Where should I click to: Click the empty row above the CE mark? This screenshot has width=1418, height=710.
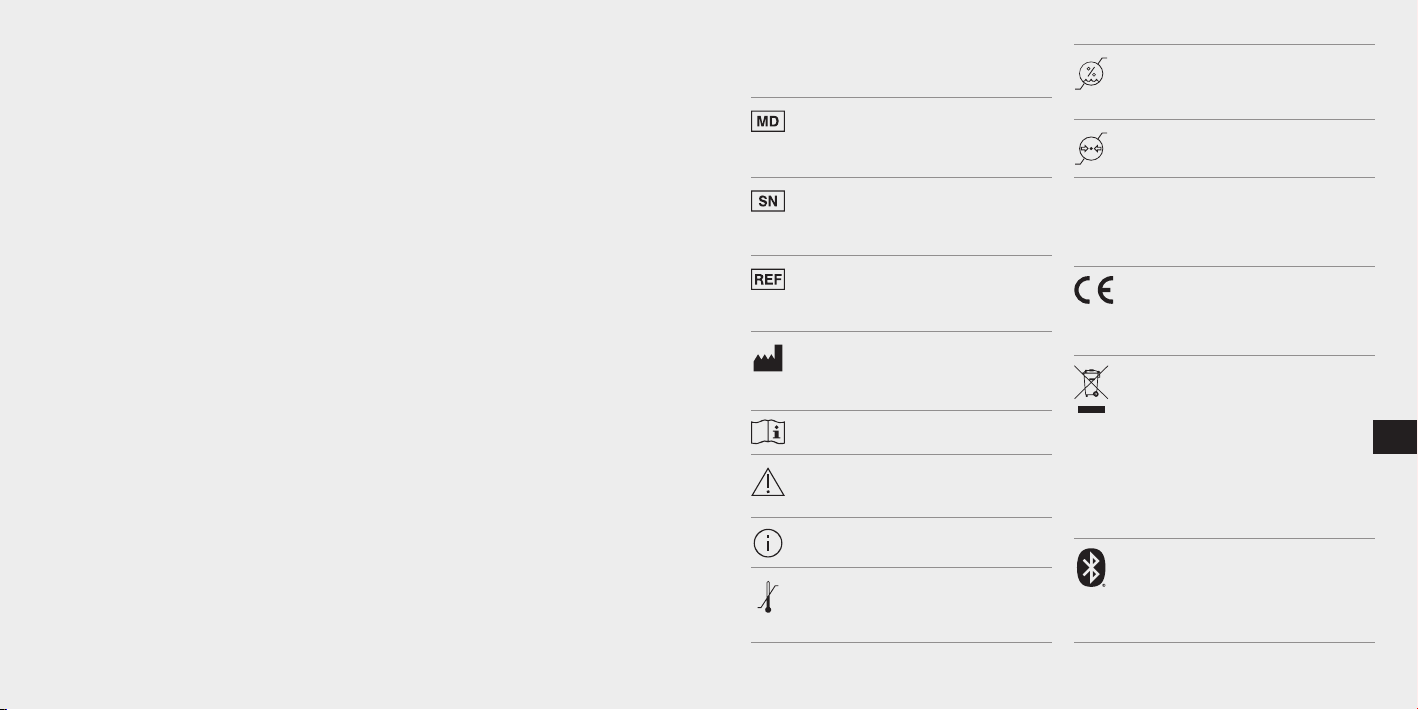tap(1224, 222)
